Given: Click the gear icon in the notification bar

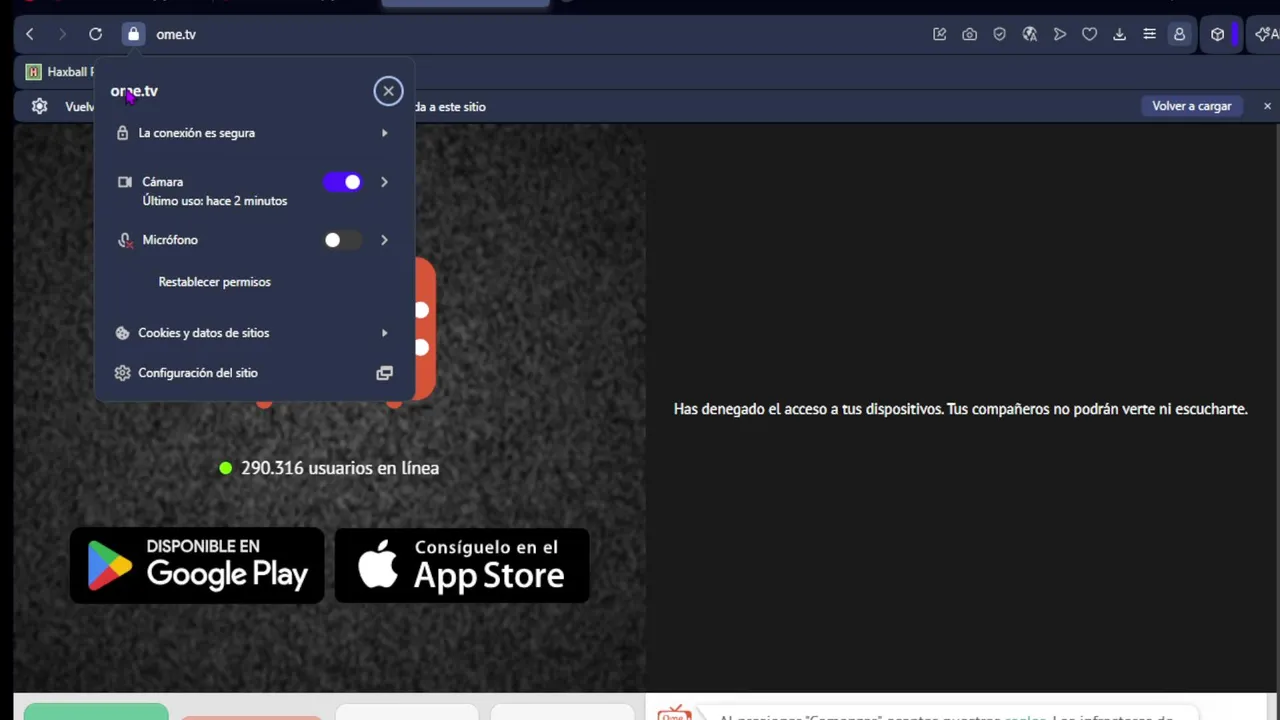Looking at the screenshot, I should [39, 106].
